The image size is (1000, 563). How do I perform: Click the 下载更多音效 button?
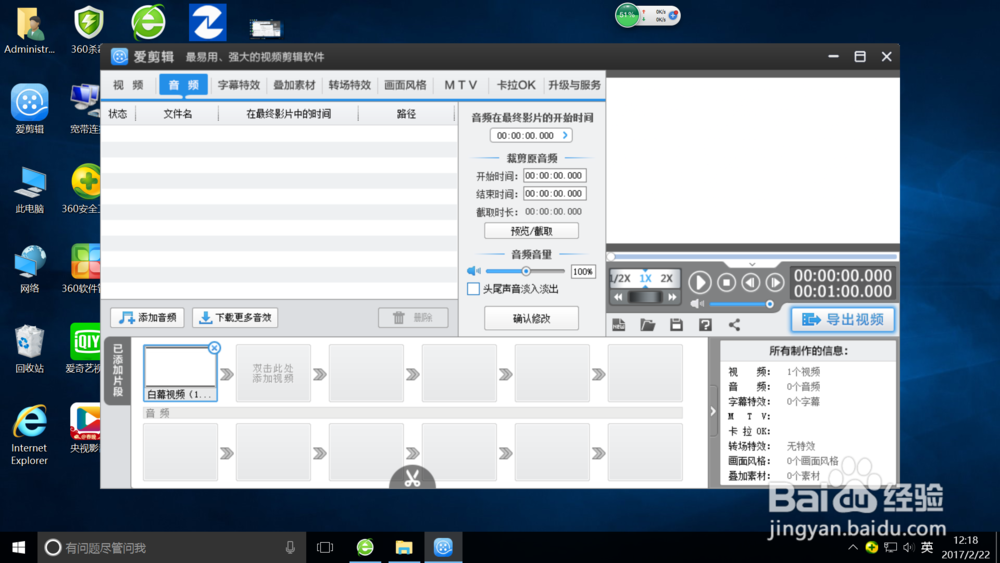click(x=235, y=318)
